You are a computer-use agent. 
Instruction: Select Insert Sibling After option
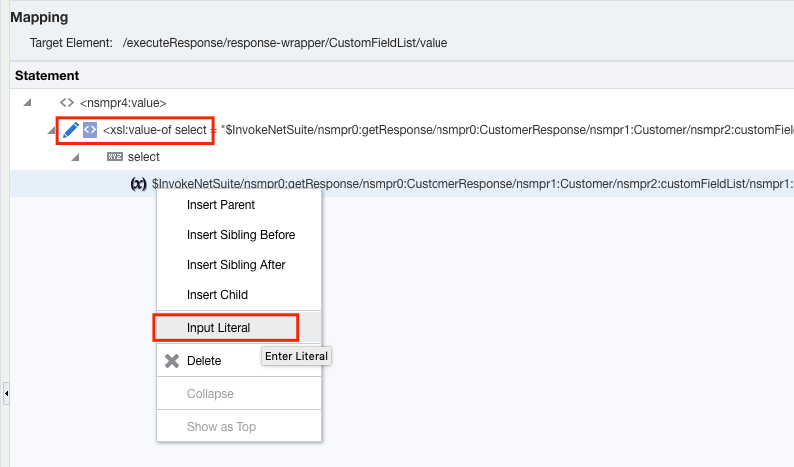coord(236,265)
